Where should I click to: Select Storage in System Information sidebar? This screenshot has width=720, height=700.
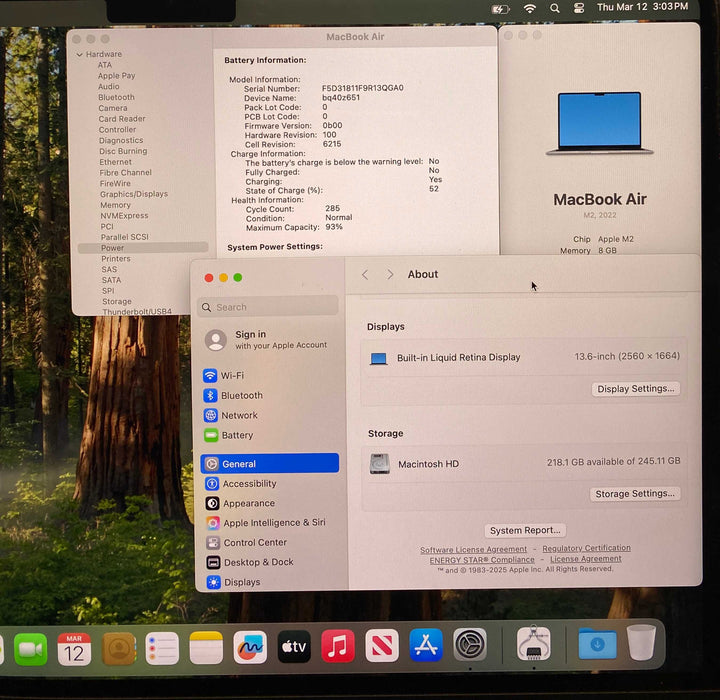117,301
